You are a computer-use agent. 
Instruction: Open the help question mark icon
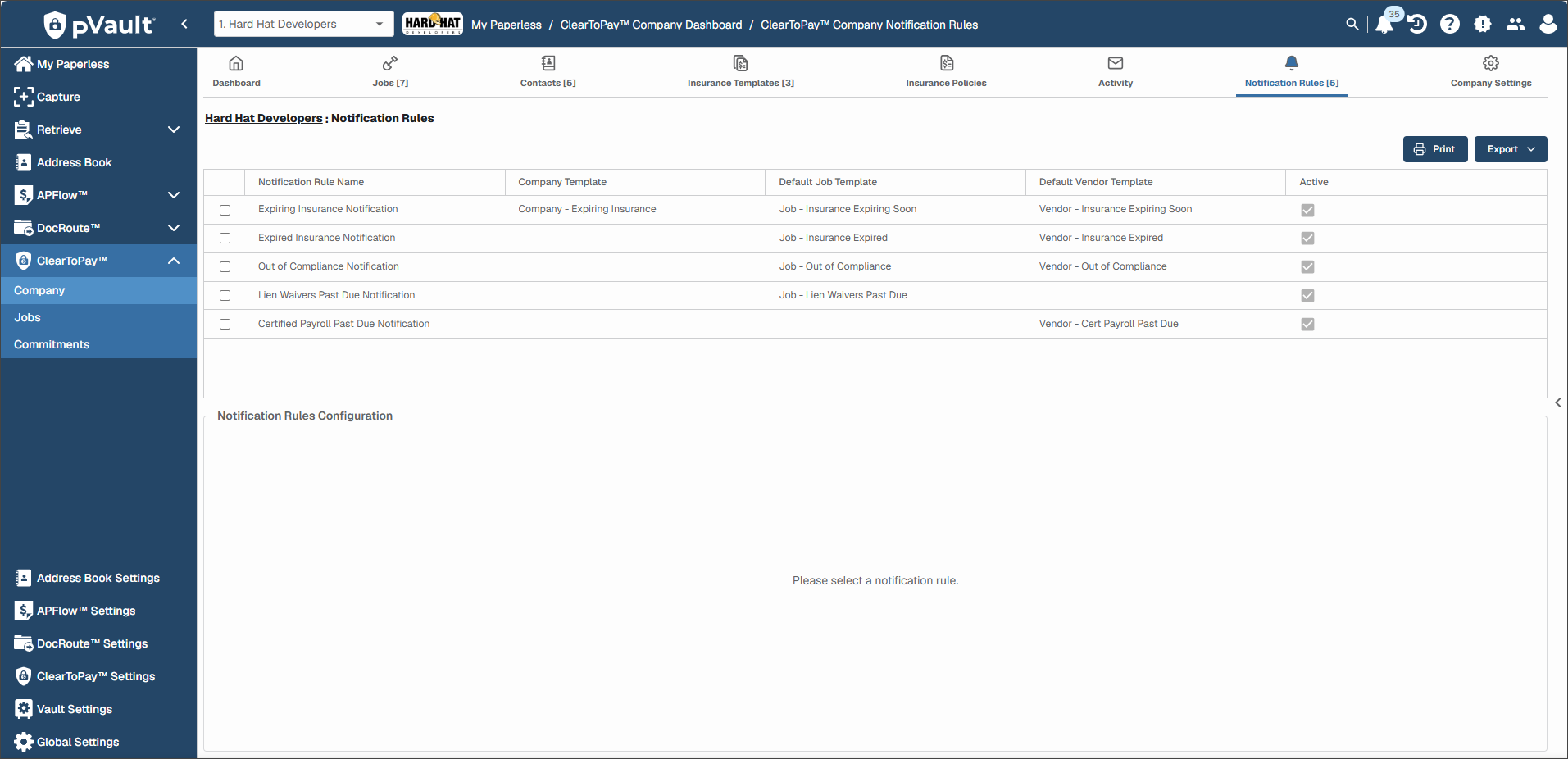coord(1450,24)
